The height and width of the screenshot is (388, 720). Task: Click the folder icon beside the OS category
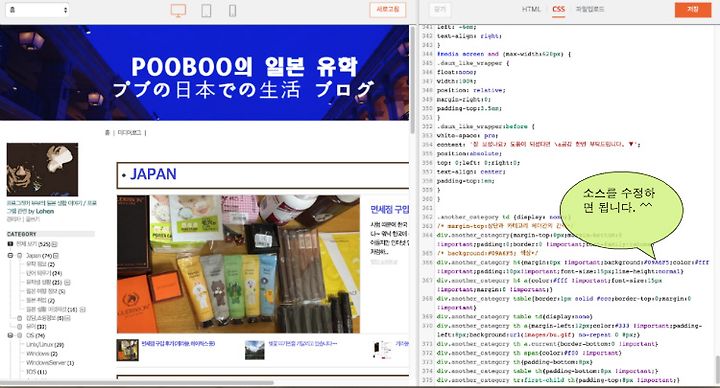[20, 336]
